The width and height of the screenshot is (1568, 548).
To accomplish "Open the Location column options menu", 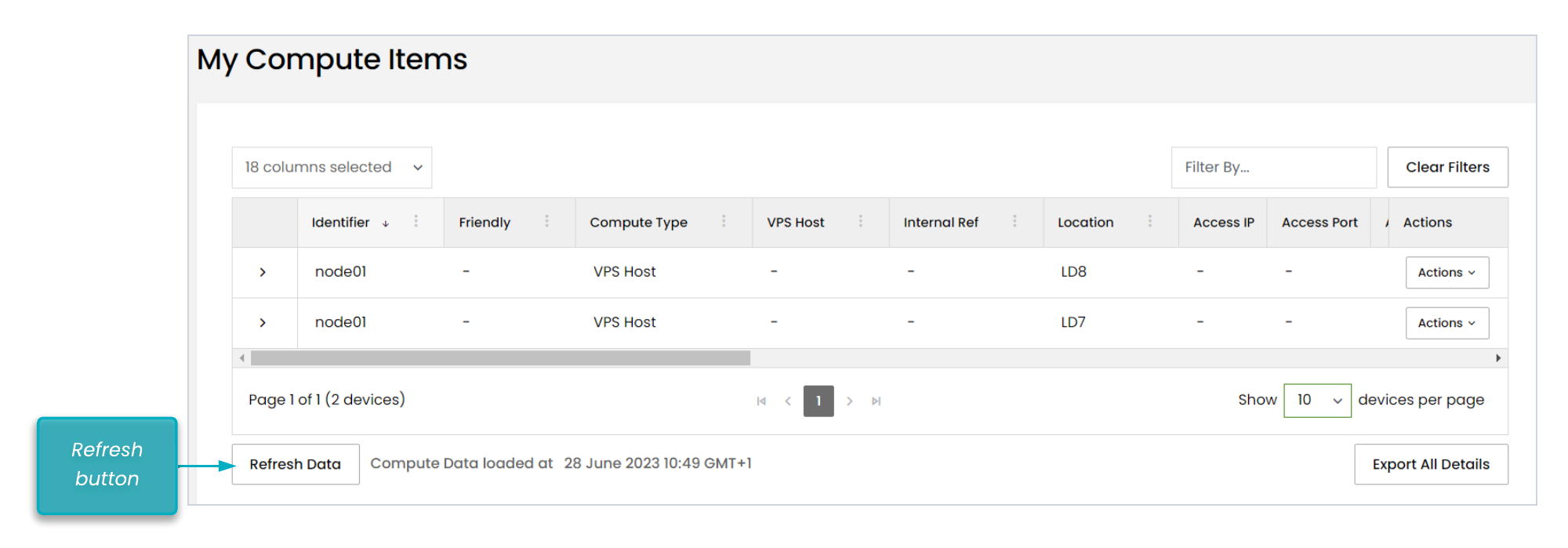I will point(1150,222).
